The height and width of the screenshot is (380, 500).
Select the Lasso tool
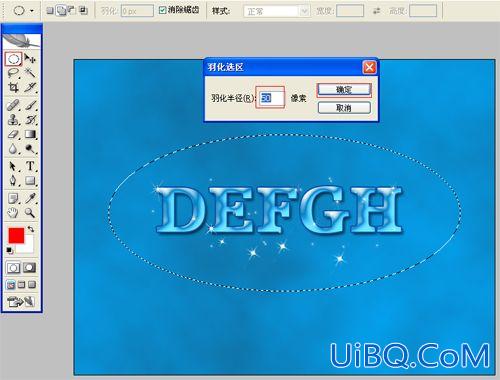coord(13,73)
